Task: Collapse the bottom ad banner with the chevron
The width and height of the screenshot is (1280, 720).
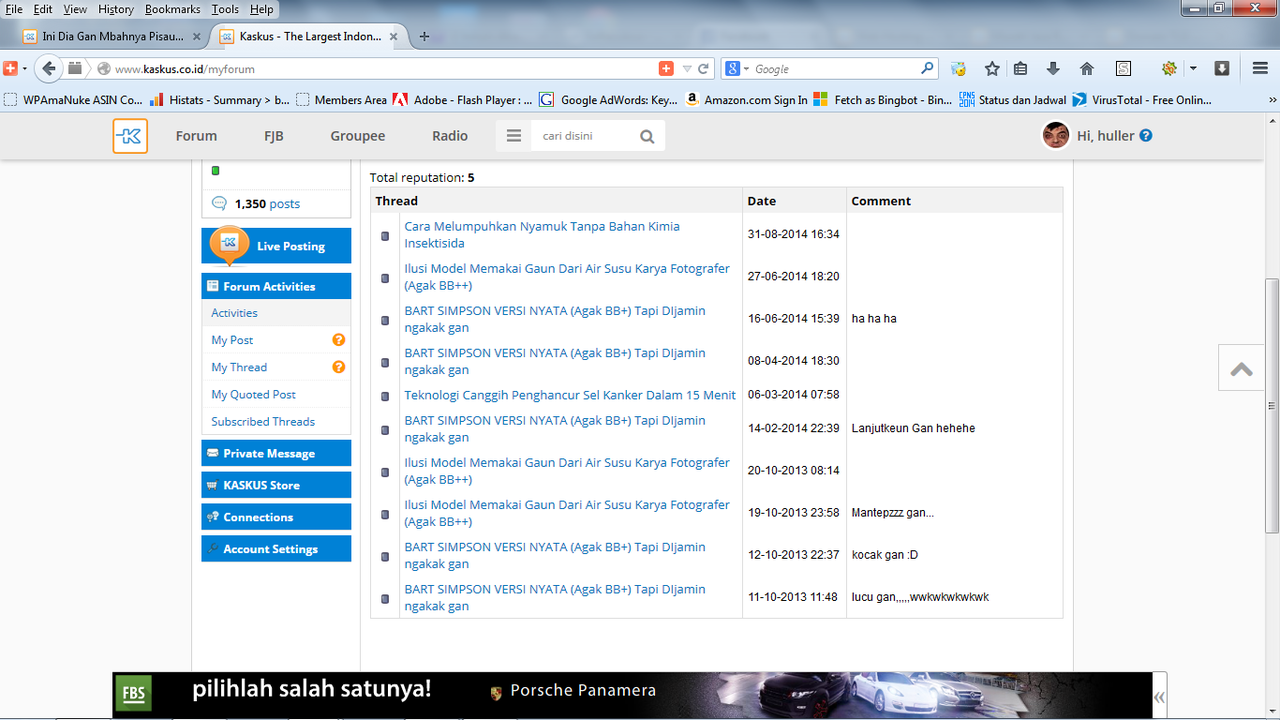Action: point(1159,697)
